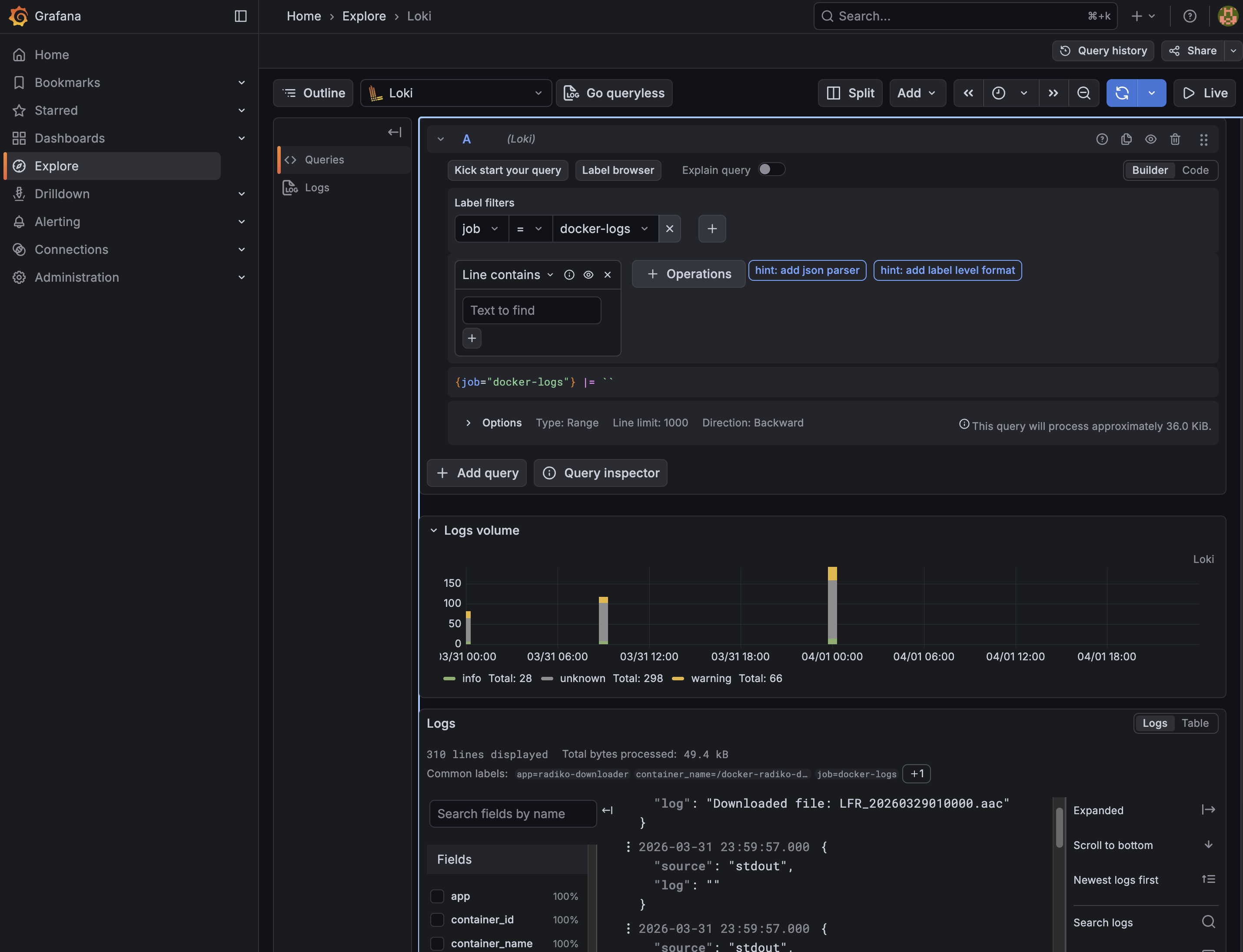Viewport: 1243px width, 952px height.
Task: Click the warning legend color swatch
Action: coord(678,678)
